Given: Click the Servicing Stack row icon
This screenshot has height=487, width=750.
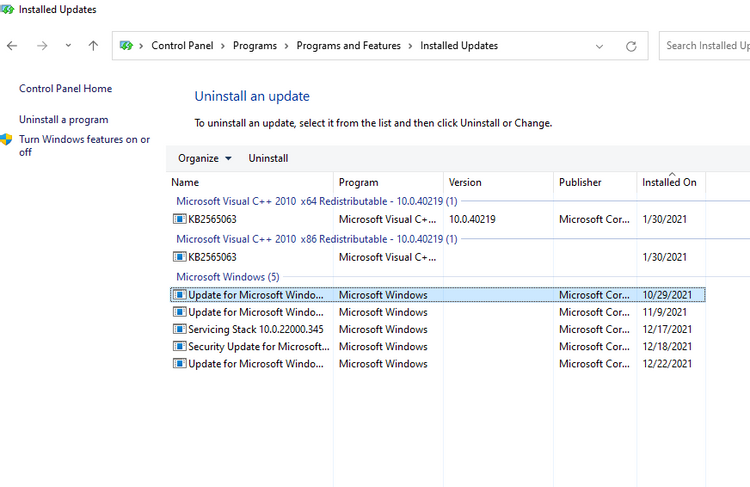Looking at the screenshot, I should click(179, 329).
